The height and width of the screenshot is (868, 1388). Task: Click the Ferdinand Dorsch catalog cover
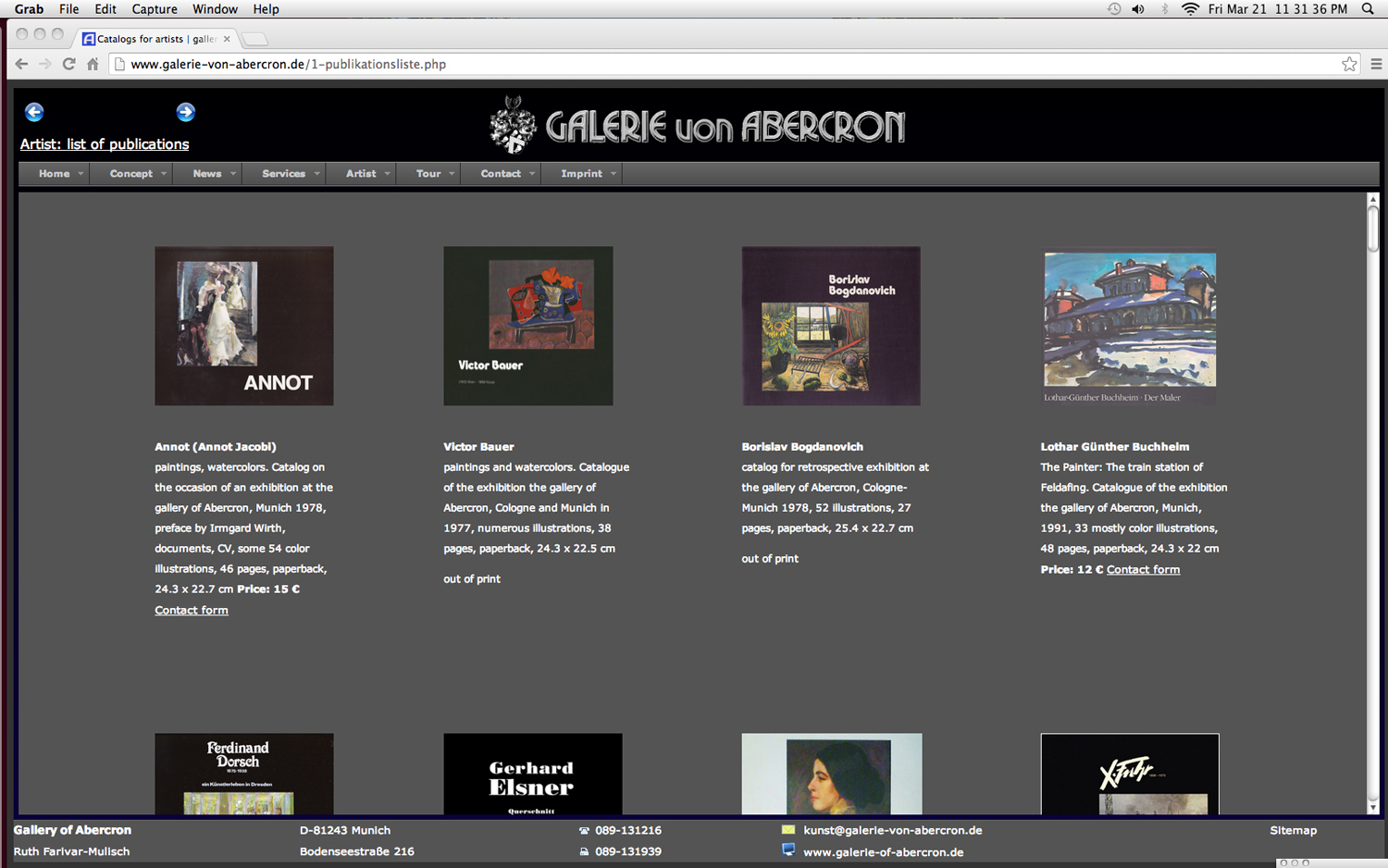[244, 774]
